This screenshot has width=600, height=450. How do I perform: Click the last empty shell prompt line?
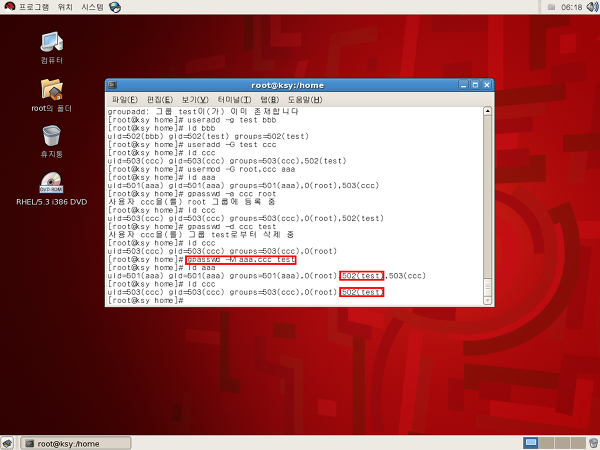point(146,301)
